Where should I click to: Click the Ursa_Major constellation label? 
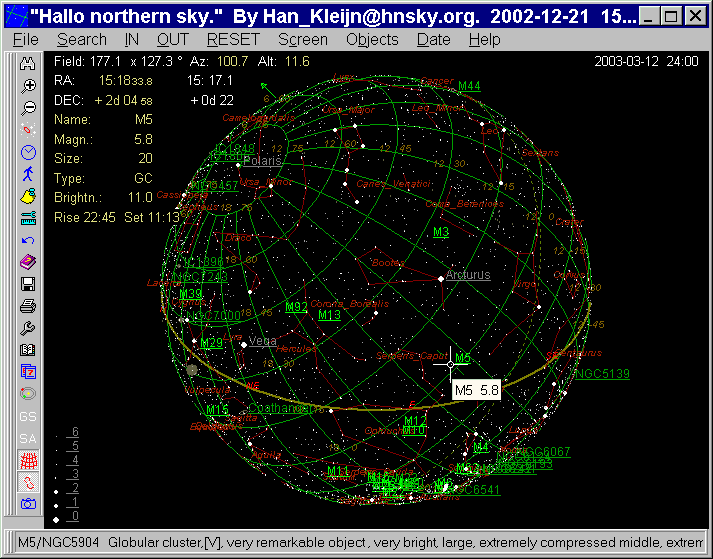tap(348, 110)
